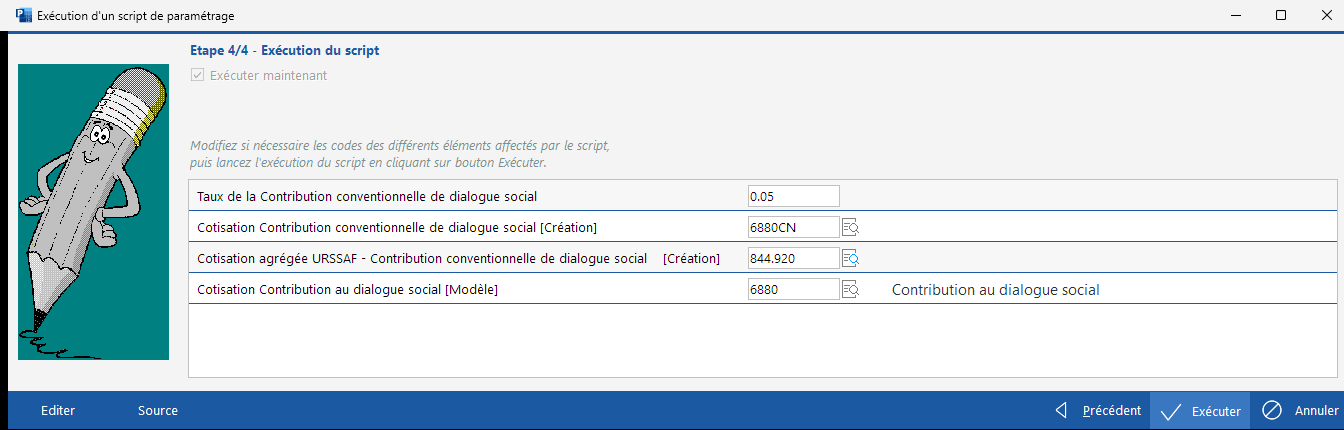Minimize the script execution window
This screenshot has width=1344, height=430.
tap(1236, 16)
